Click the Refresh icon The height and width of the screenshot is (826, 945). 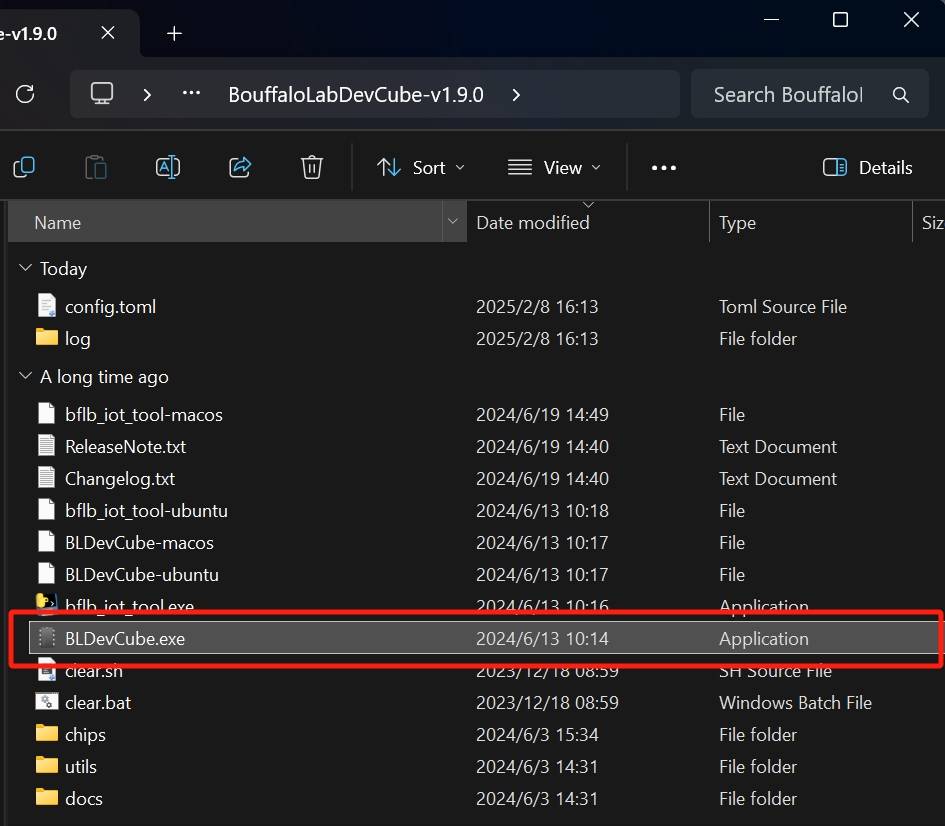coord(25,94)
